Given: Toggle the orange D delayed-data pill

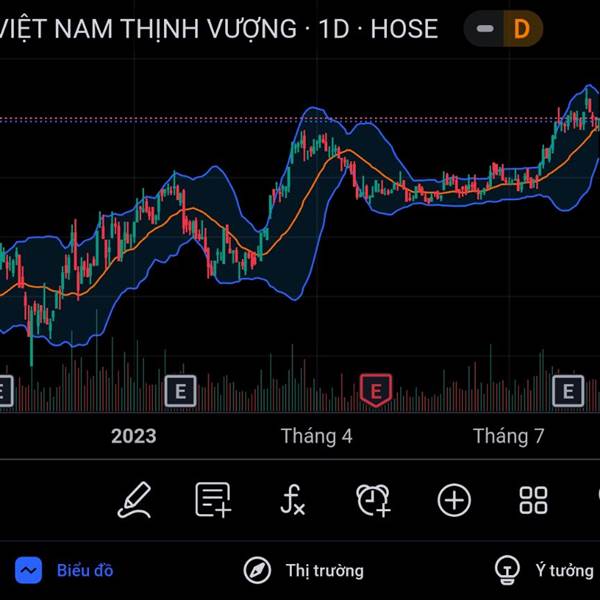Looking at the screenshot, I should [x=522, y=29].
